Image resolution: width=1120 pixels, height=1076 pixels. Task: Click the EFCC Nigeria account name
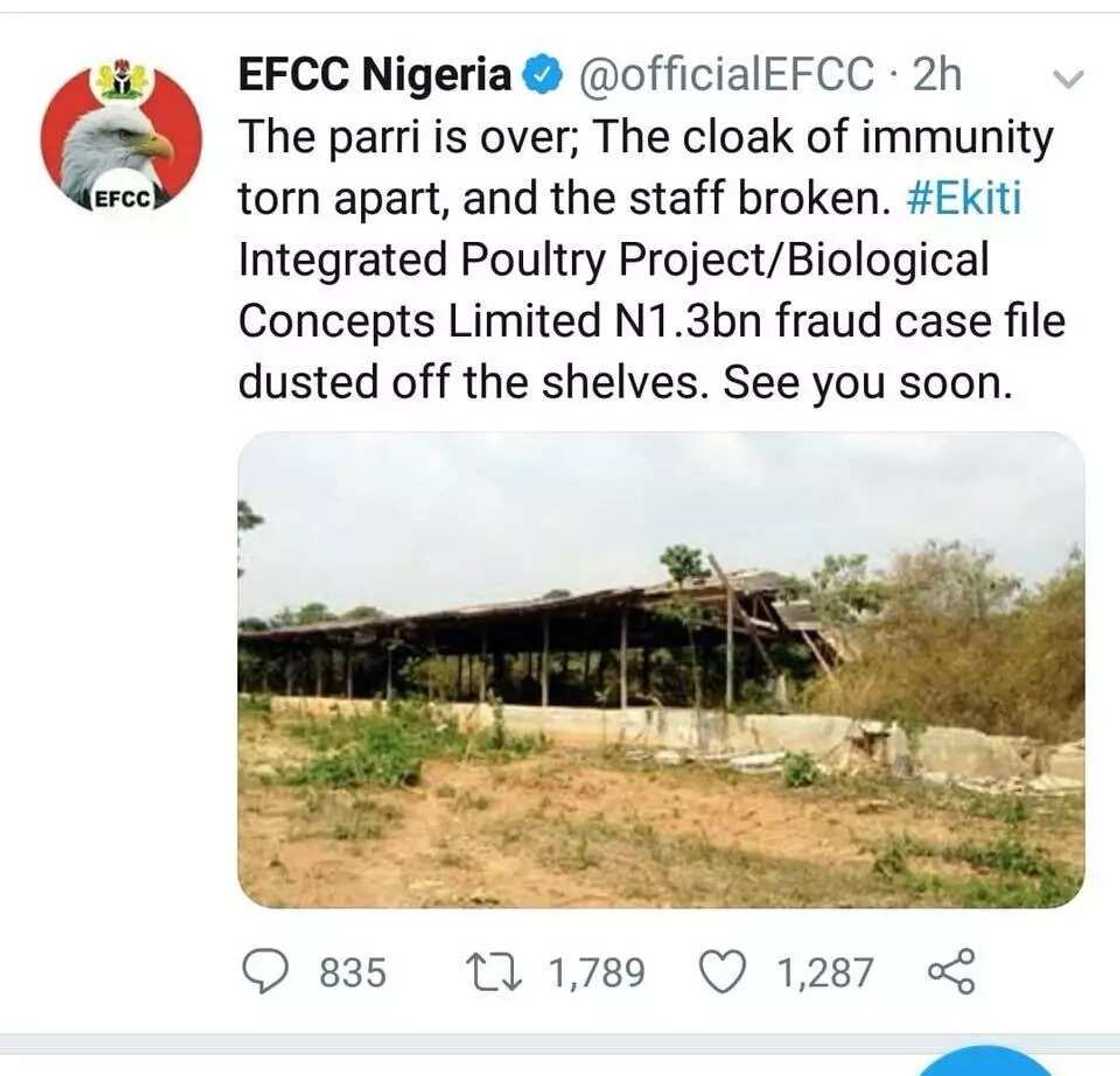pos(374,76)
